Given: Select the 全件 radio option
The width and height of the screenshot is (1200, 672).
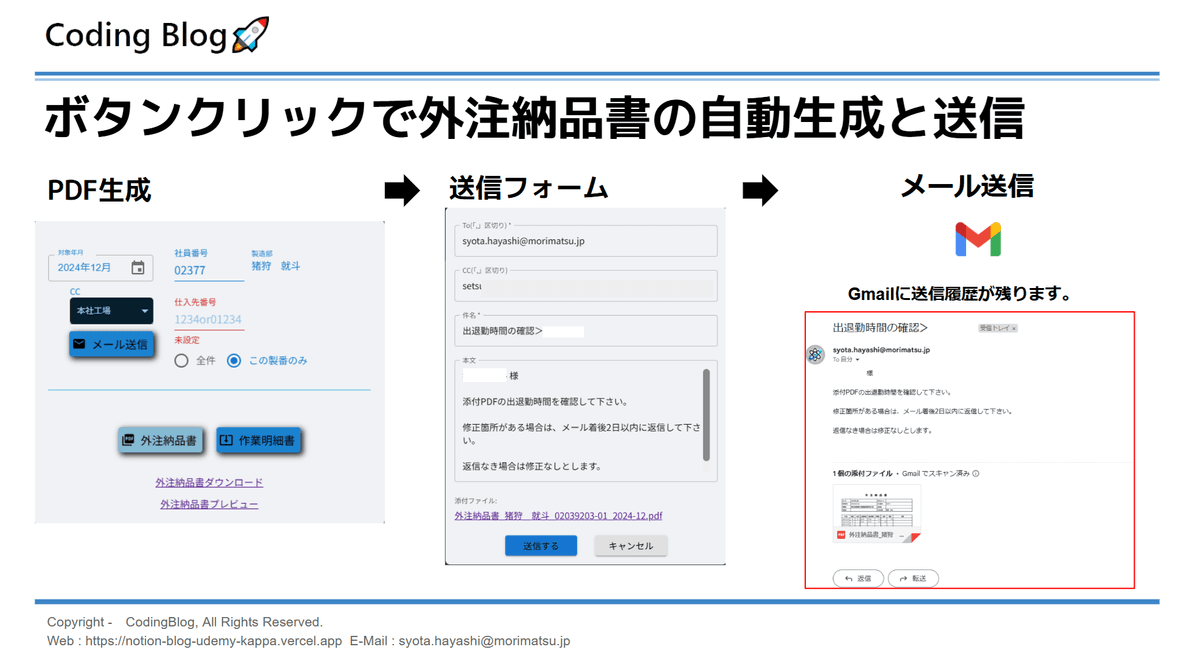Looking at the screenshot, I should click(x=181, y=360).
